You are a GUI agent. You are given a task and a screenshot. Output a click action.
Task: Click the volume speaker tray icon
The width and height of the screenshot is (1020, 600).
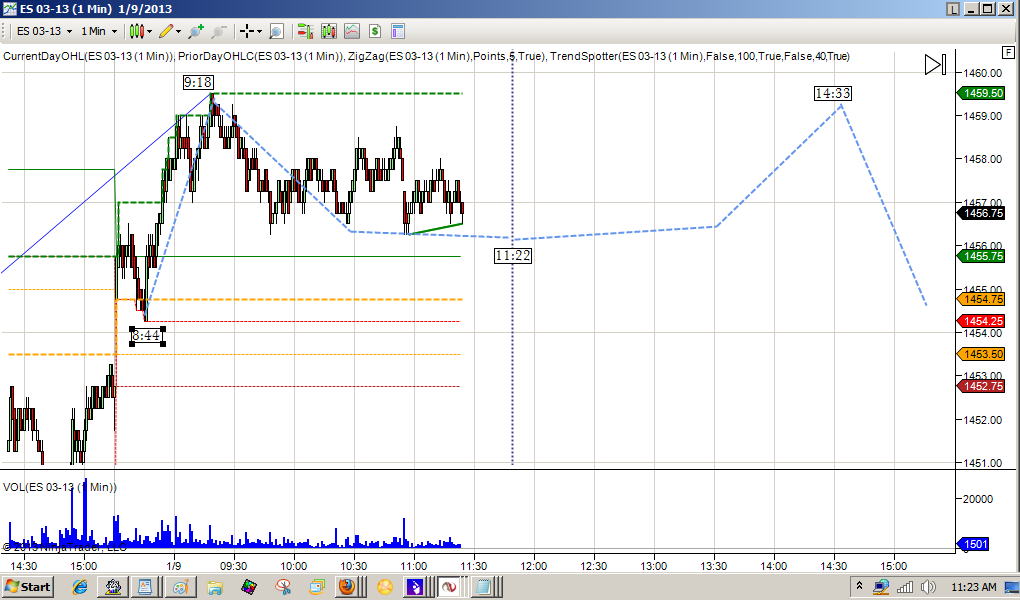pos(928,587)
